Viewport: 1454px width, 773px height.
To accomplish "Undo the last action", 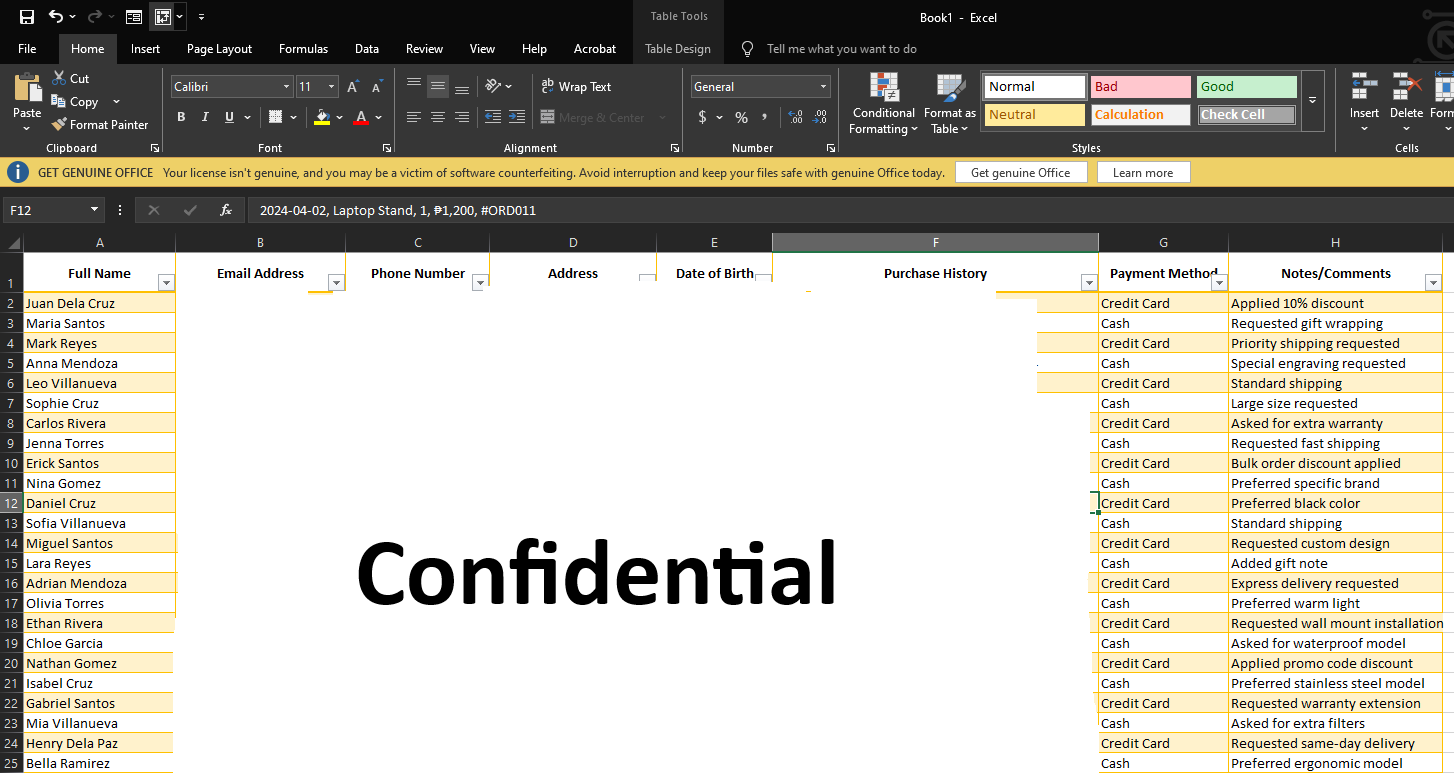I will point(56,16).
